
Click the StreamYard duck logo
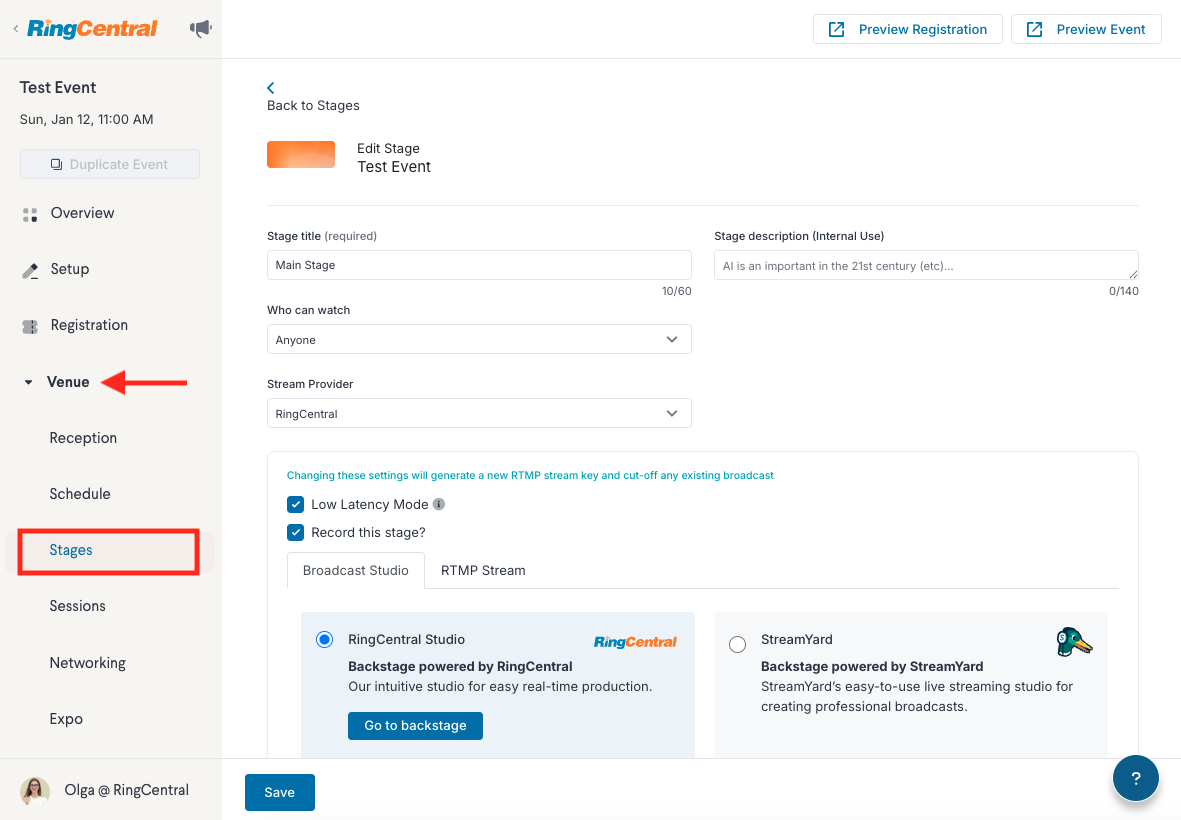[1073, 642]
